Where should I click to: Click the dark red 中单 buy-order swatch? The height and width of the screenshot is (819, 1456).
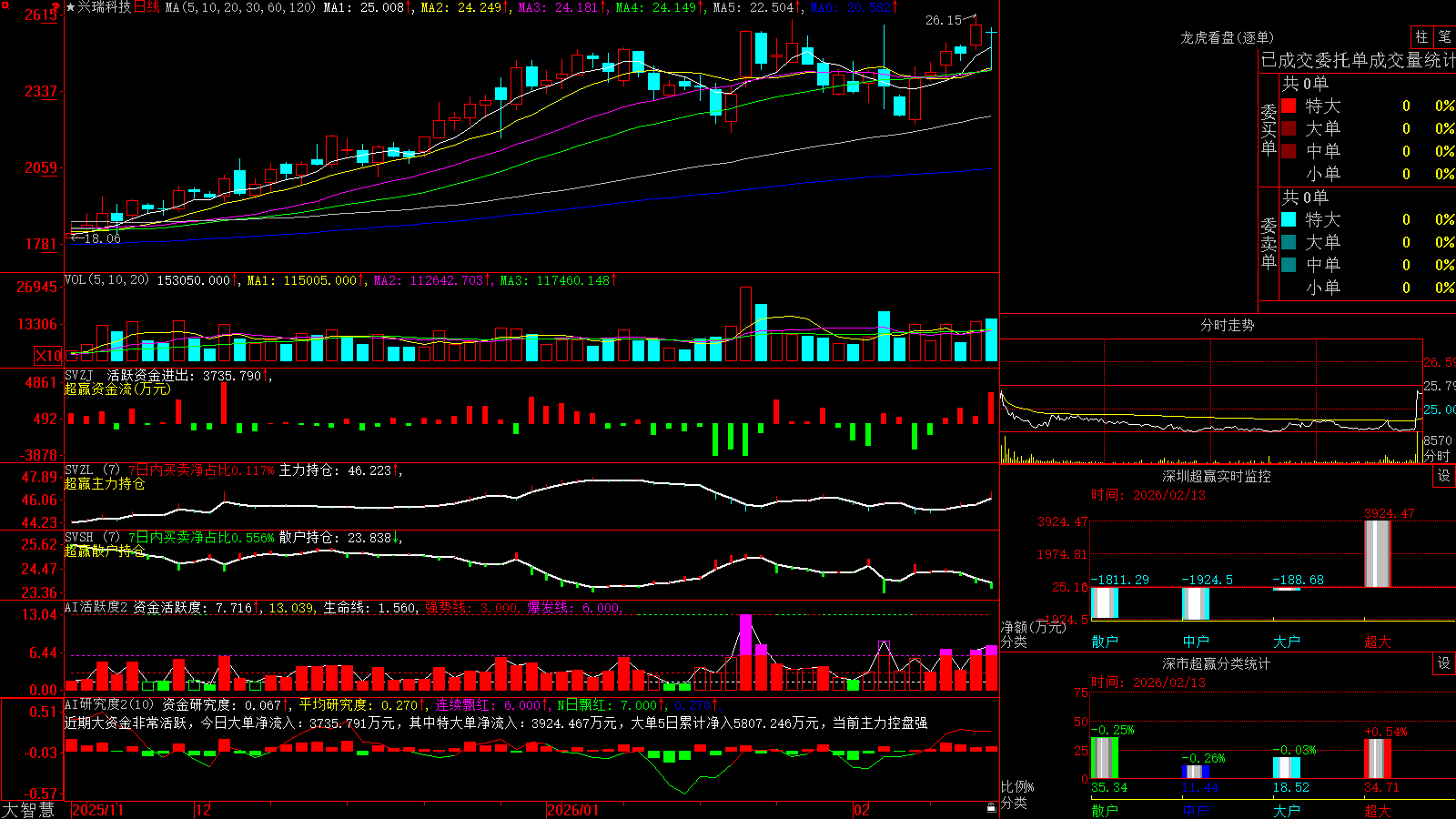click(x=1289, y=151)
